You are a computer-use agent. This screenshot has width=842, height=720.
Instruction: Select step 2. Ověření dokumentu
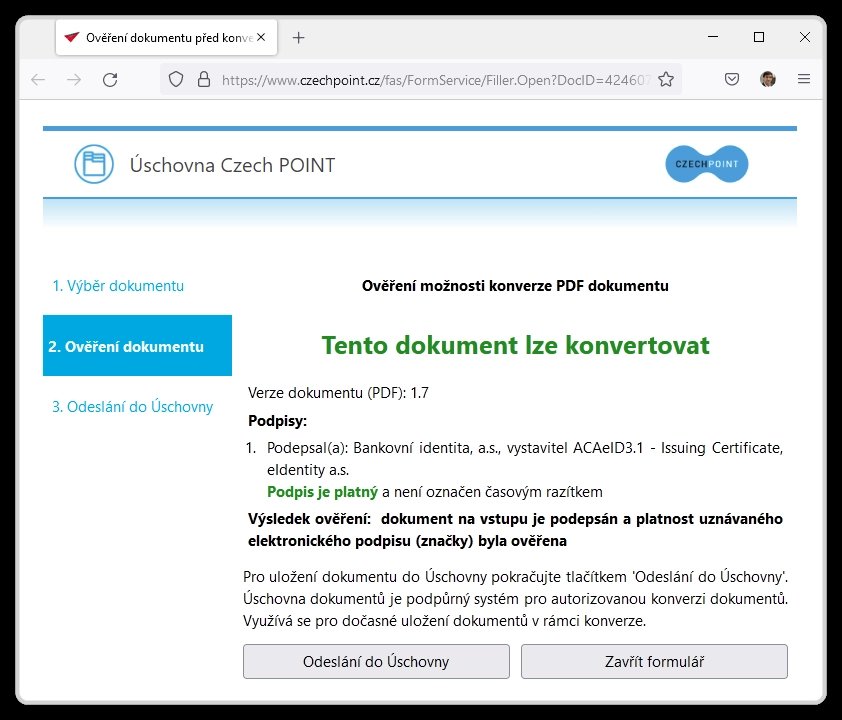pyautogui.click(x=137, y=345)
